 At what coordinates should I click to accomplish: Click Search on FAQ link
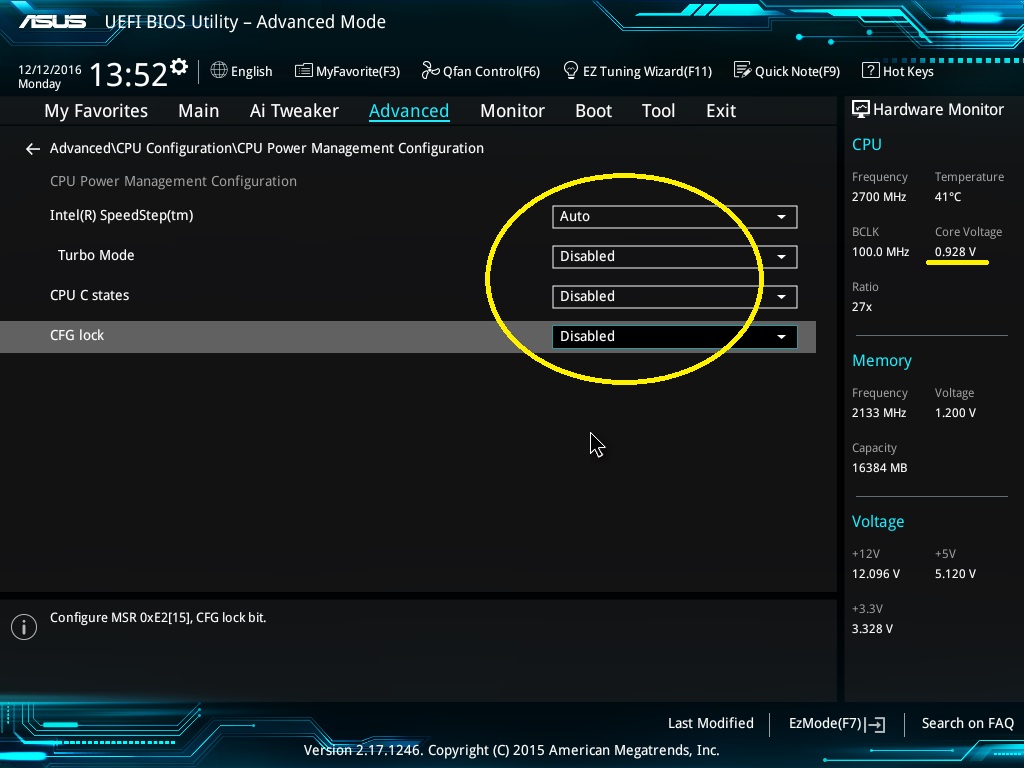967,723
